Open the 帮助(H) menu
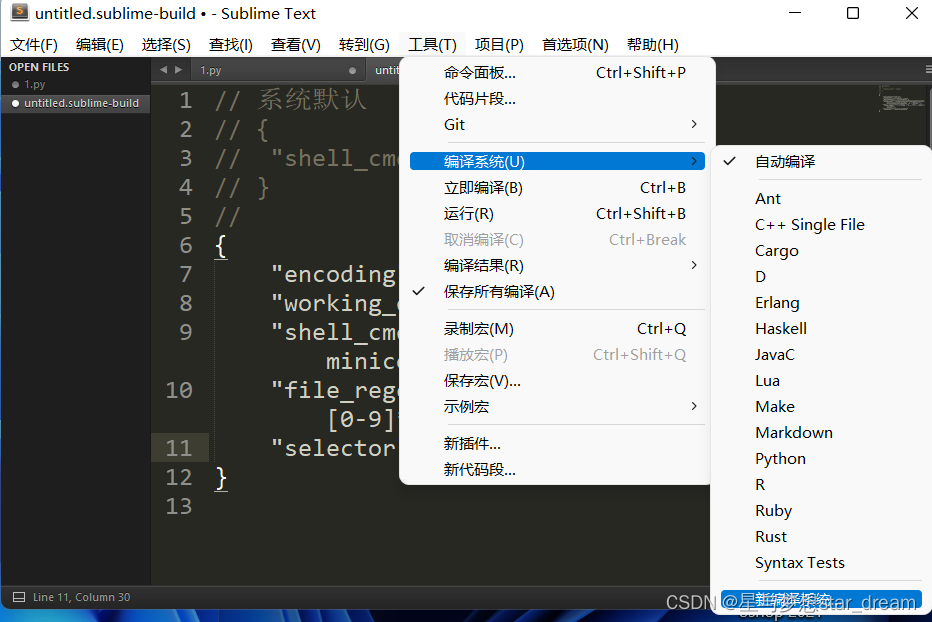This screenshot has width=932, height=622. pyautogui.click(x=652, y=44)
